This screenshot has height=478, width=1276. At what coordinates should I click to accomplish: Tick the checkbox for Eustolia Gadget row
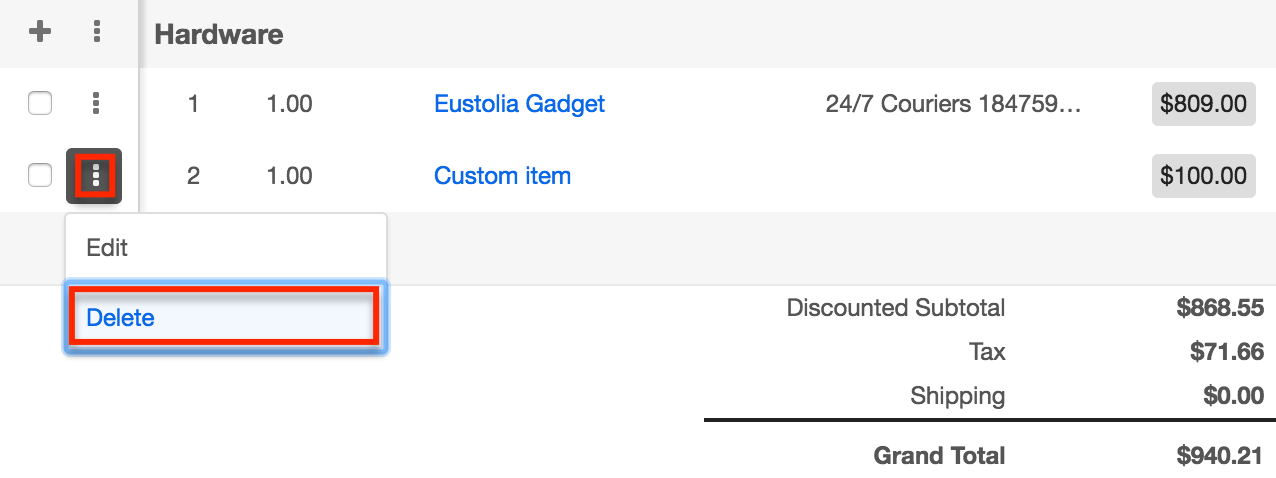tap(39, 103)
